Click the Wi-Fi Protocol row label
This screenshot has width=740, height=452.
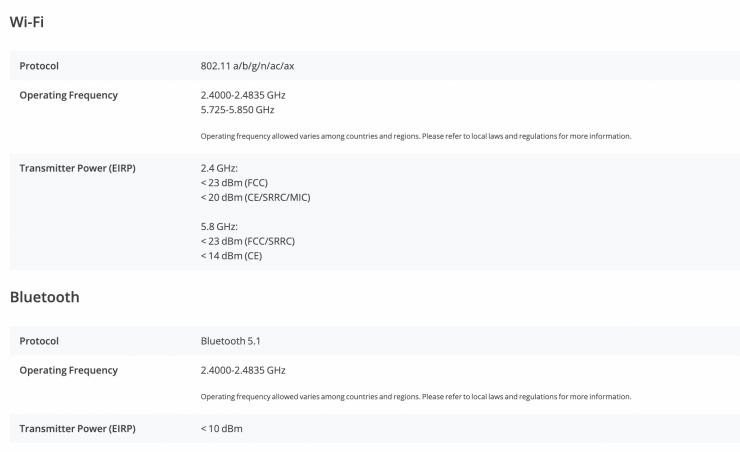39,66
